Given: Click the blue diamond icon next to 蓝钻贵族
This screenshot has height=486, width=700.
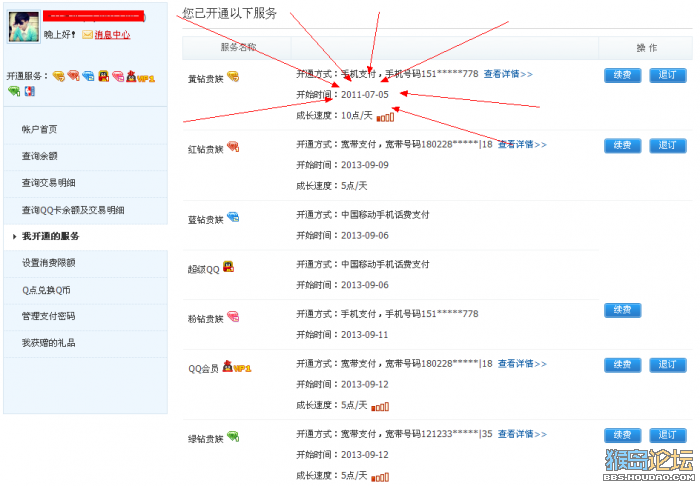Looking at the screenshot, I should coord(233,217).
